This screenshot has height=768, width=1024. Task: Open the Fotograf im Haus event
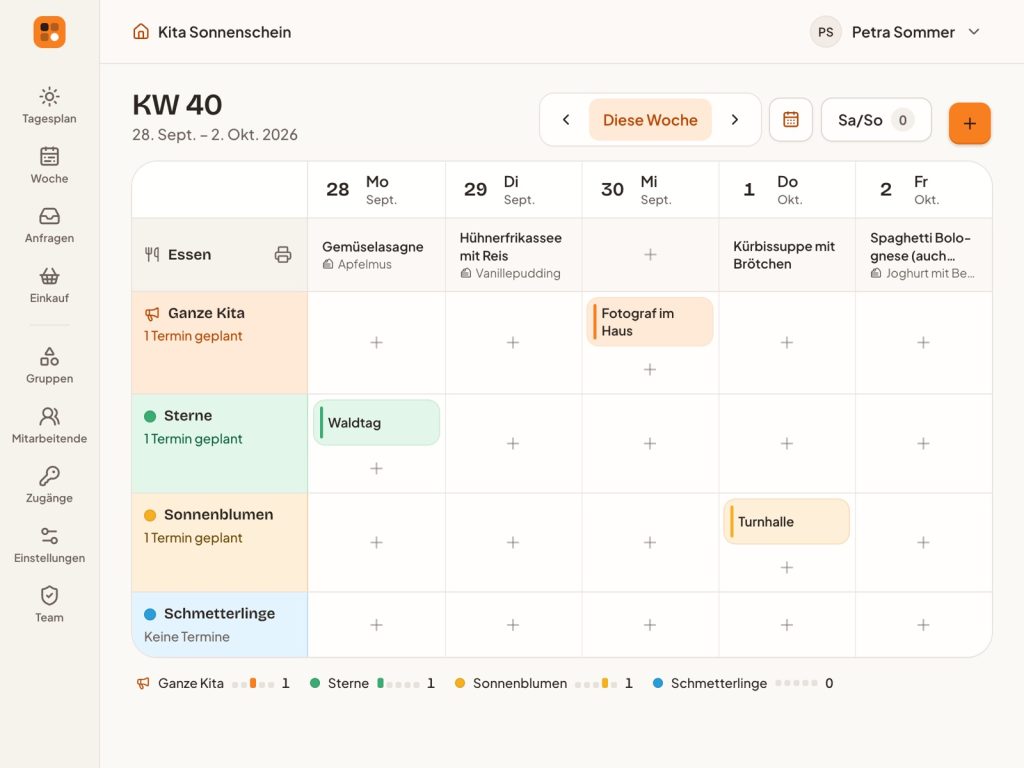click(650, 322)
